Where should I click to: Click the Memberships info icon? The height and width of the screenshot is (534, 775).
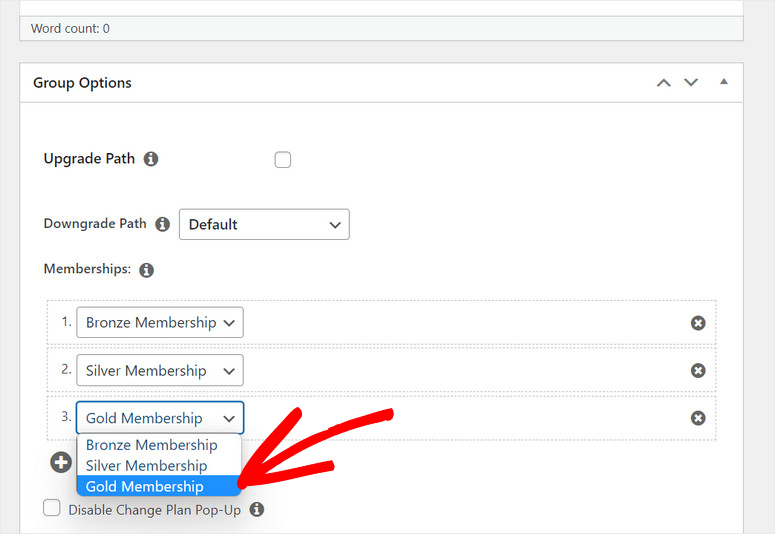click(x=146, y=270)
